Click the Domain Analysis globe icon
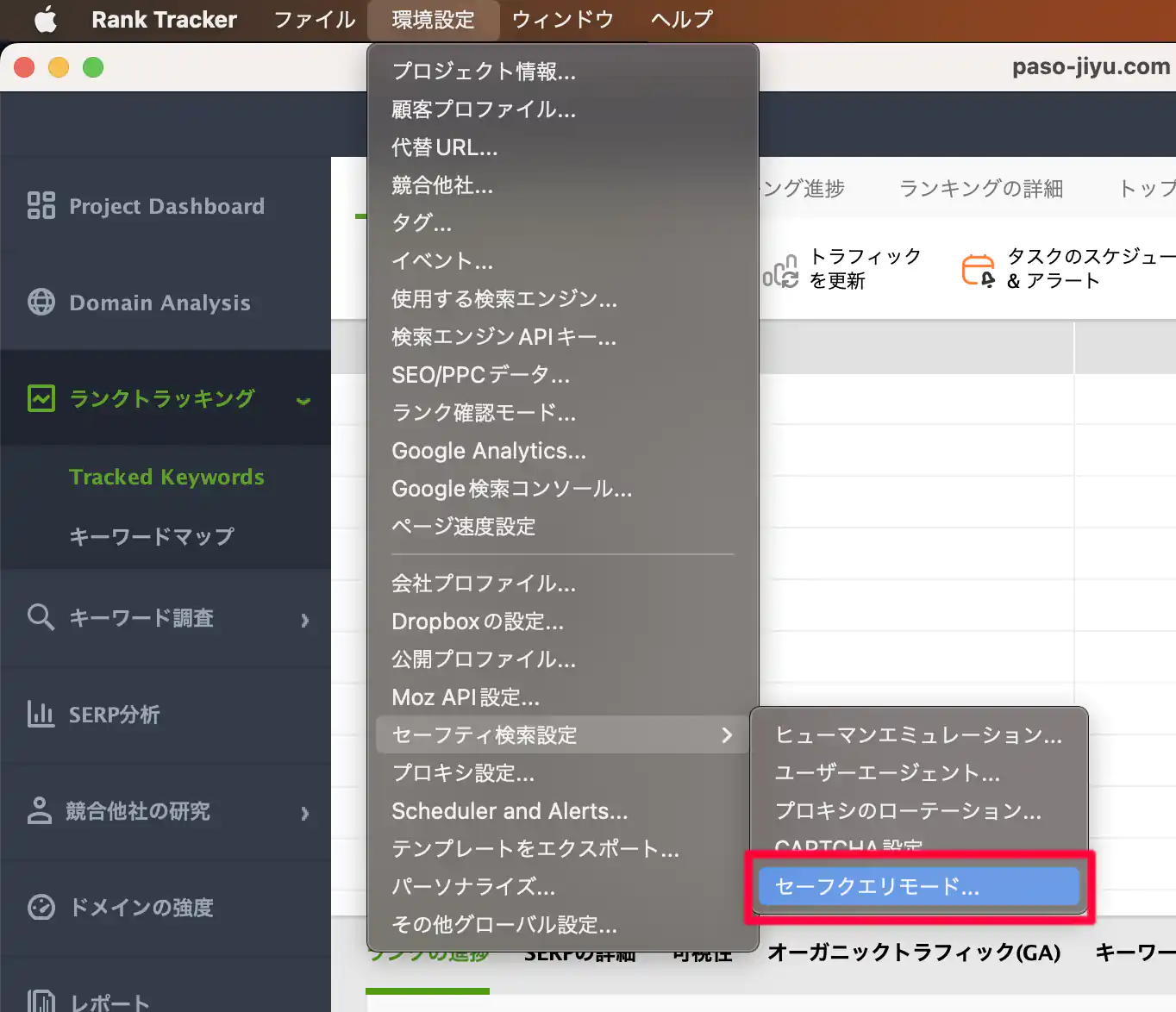The height and width of the screenshot is (1012, 1176). tap(41, 302)
